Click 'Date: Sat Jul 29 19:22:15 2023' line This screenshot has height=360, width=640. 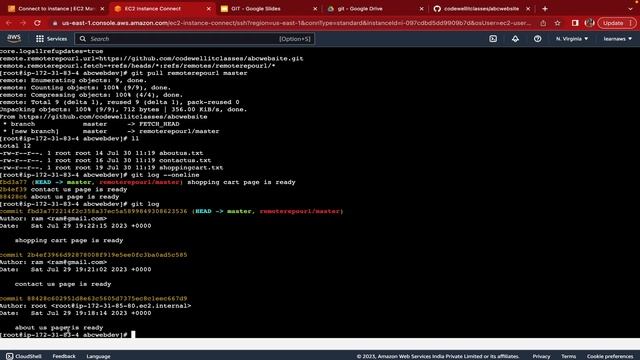click(76, 226)
